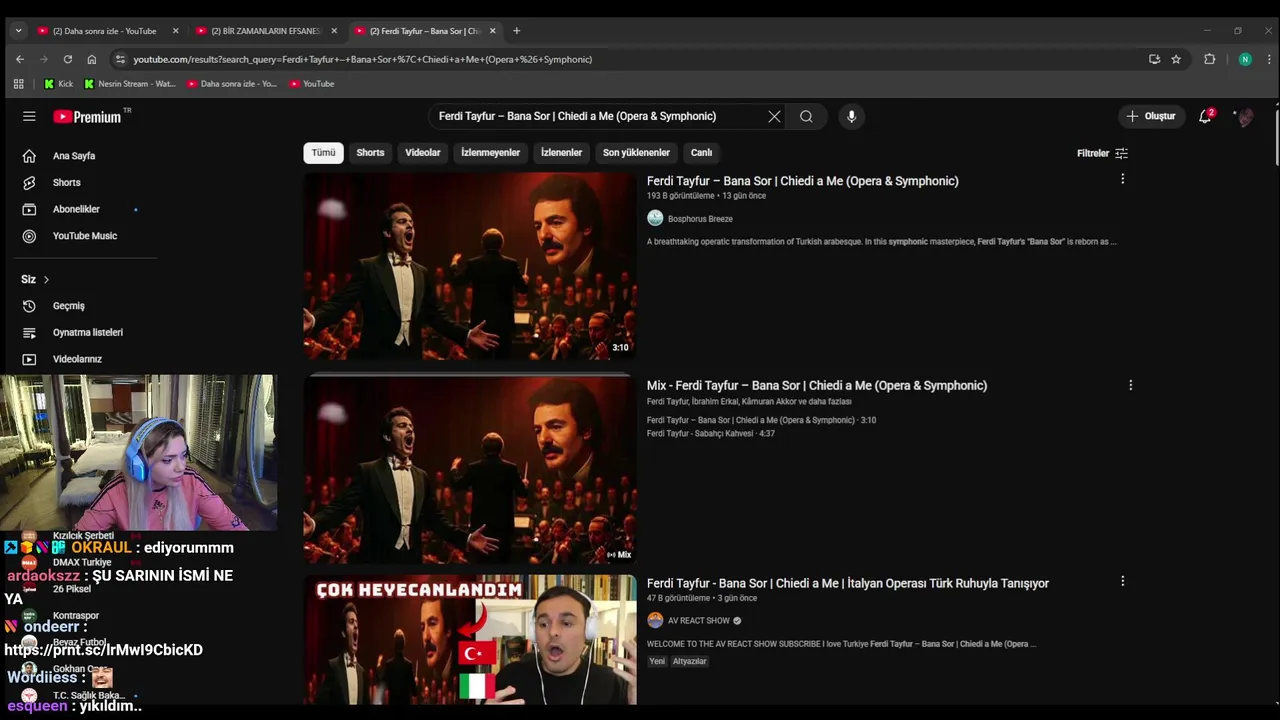
Task: Go back with browser back arrow
Action: [19, 59]
